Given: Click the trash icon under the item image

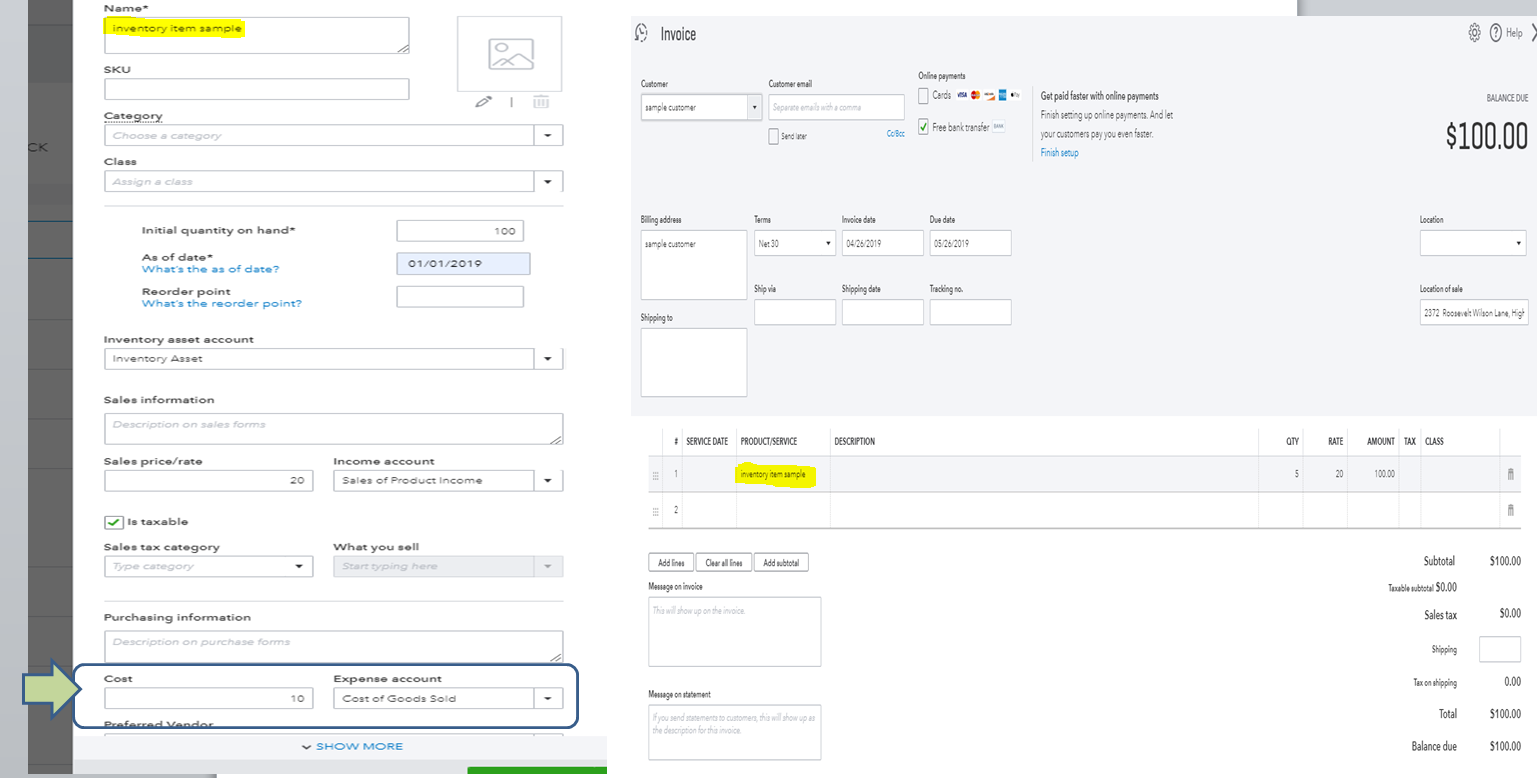Looking at the screenshot, I should 541,101.
